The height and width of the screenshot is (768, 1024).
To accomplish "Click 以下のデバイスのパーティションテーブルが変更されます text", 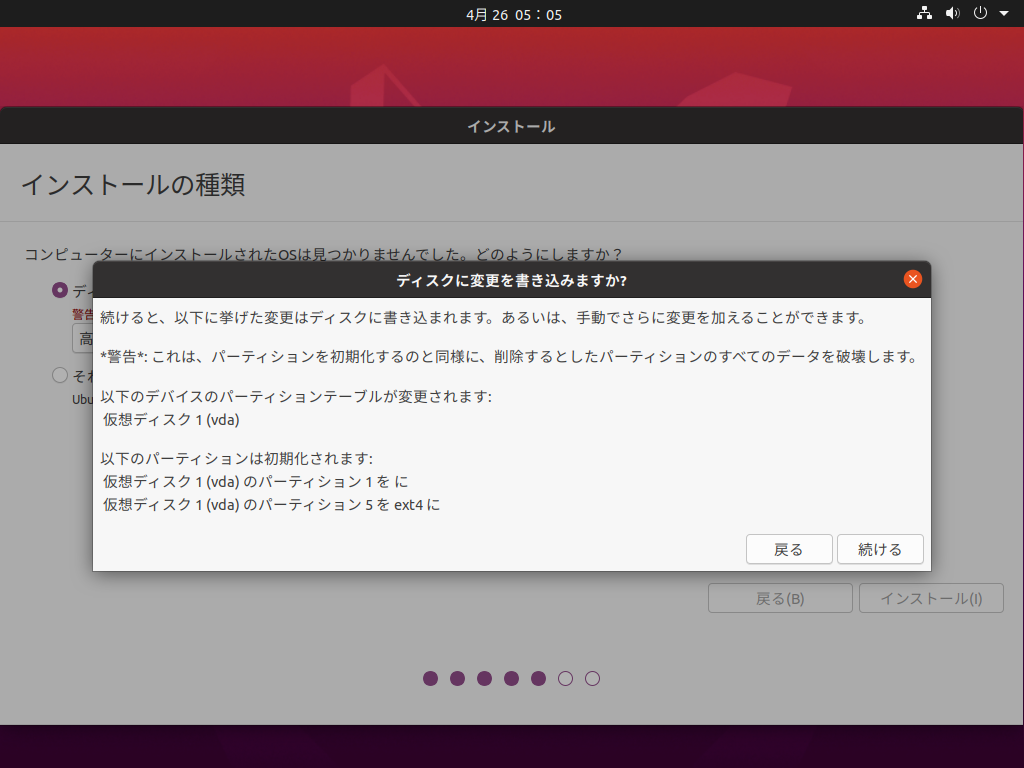I will coord(296,396).
